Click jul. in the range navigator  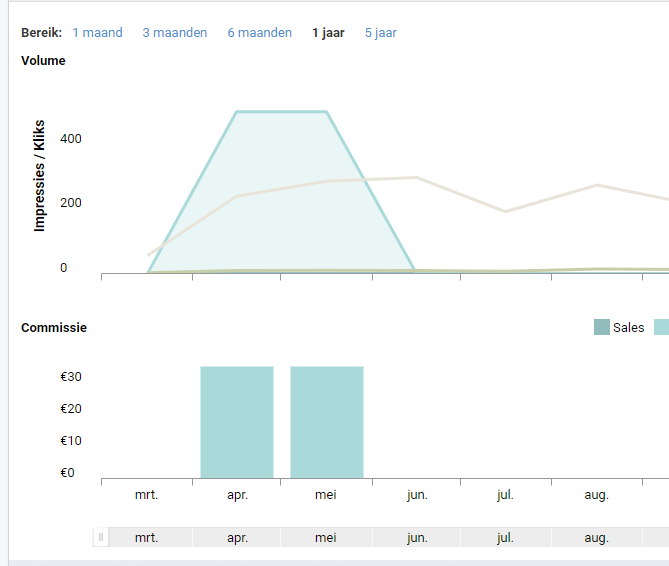[505, 537]
